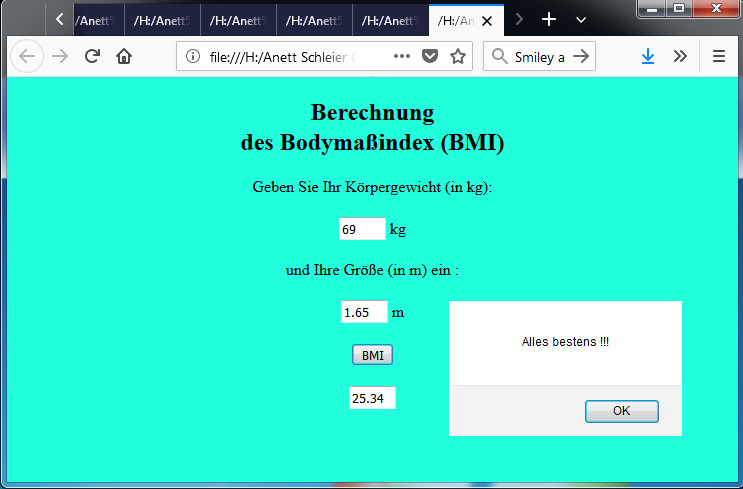
Task: Switch to the first /H:/Anett tab
Action: click(x=95, y=20)
